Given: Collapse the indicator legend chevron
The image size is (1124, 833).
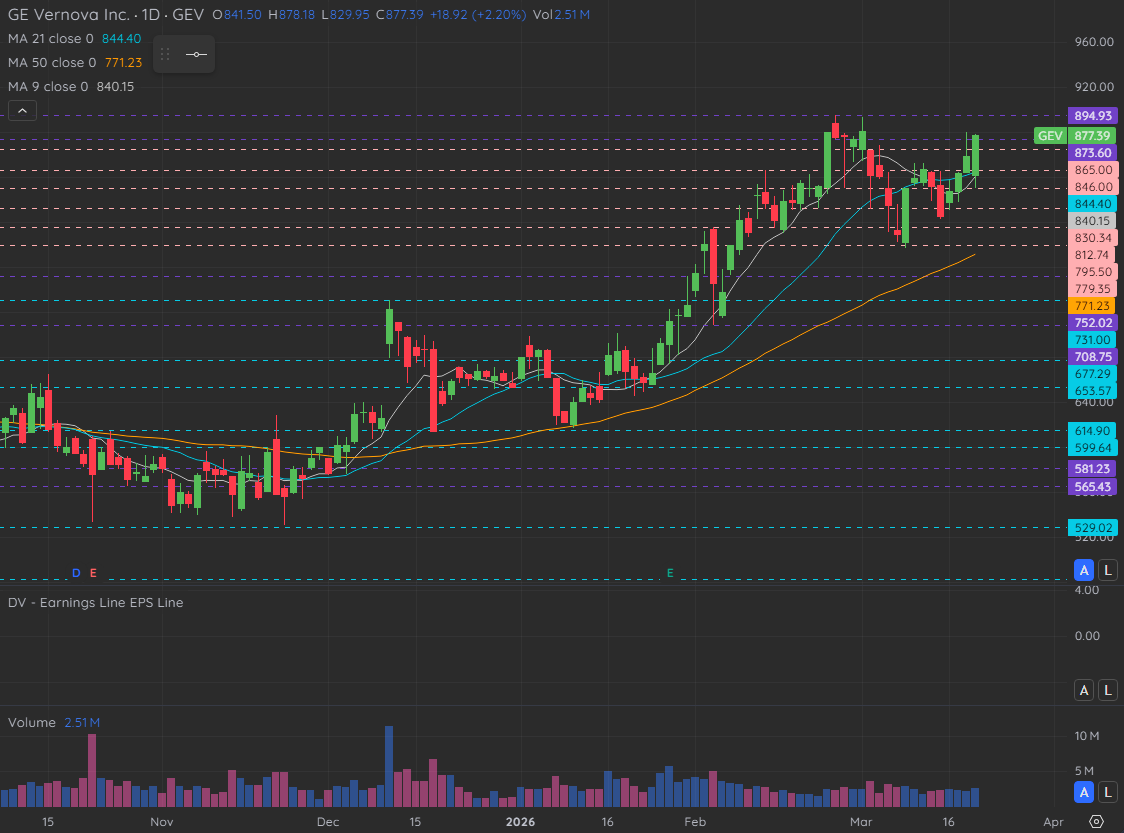Looking at the screenshot, I should click(22, 110).
